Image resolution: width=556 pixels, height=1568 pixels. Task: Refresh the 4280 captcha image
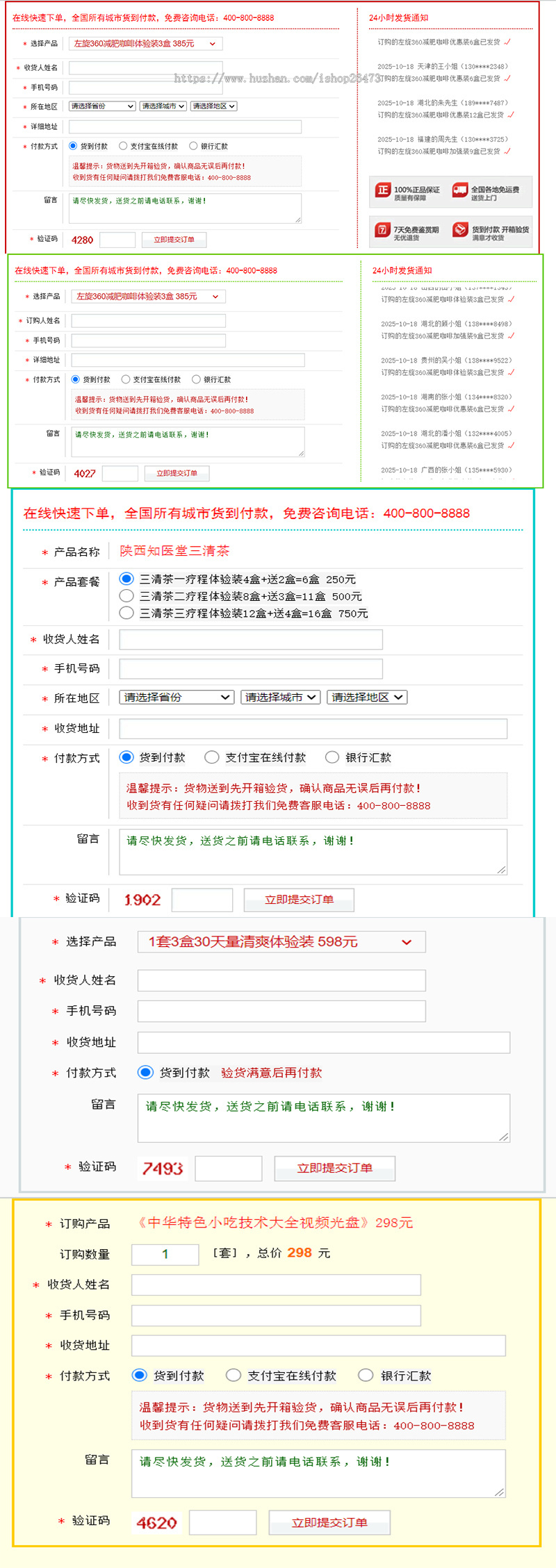82,240
